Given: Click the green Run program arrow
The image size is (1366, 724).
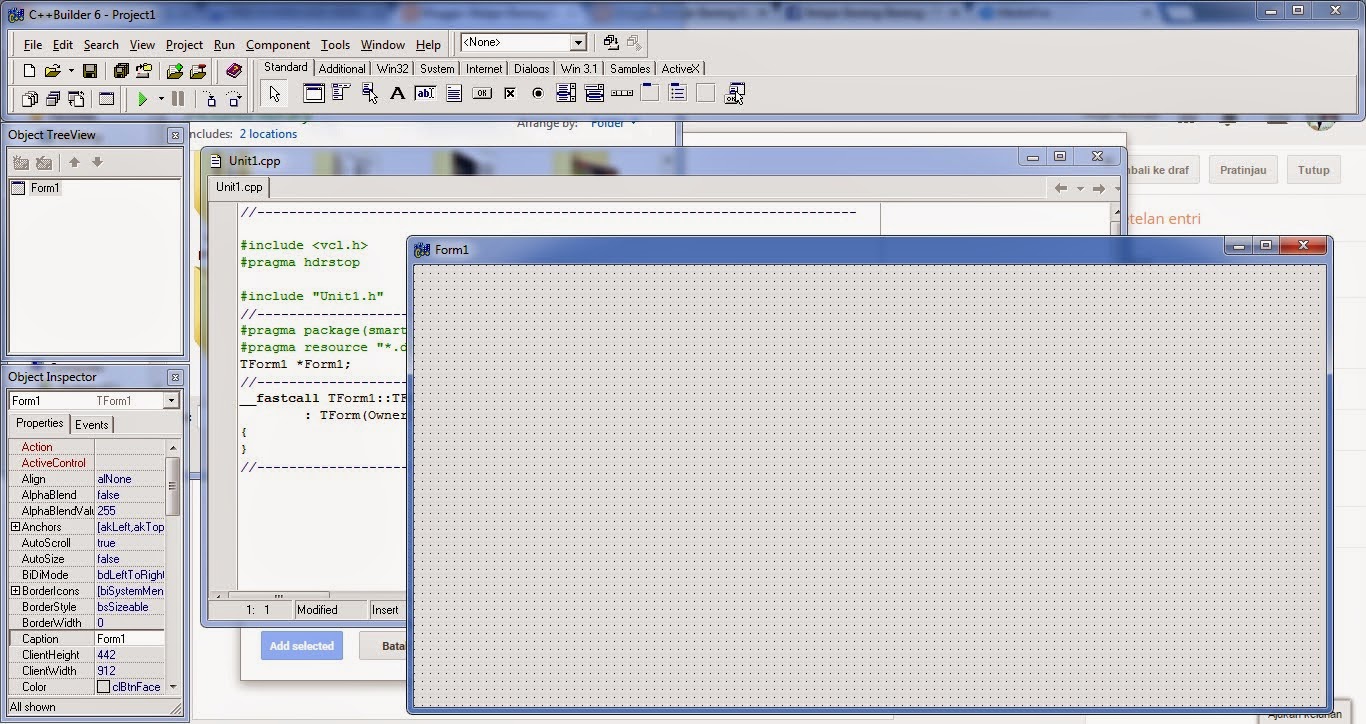Looking at the screenshot, I should (143, 99).
